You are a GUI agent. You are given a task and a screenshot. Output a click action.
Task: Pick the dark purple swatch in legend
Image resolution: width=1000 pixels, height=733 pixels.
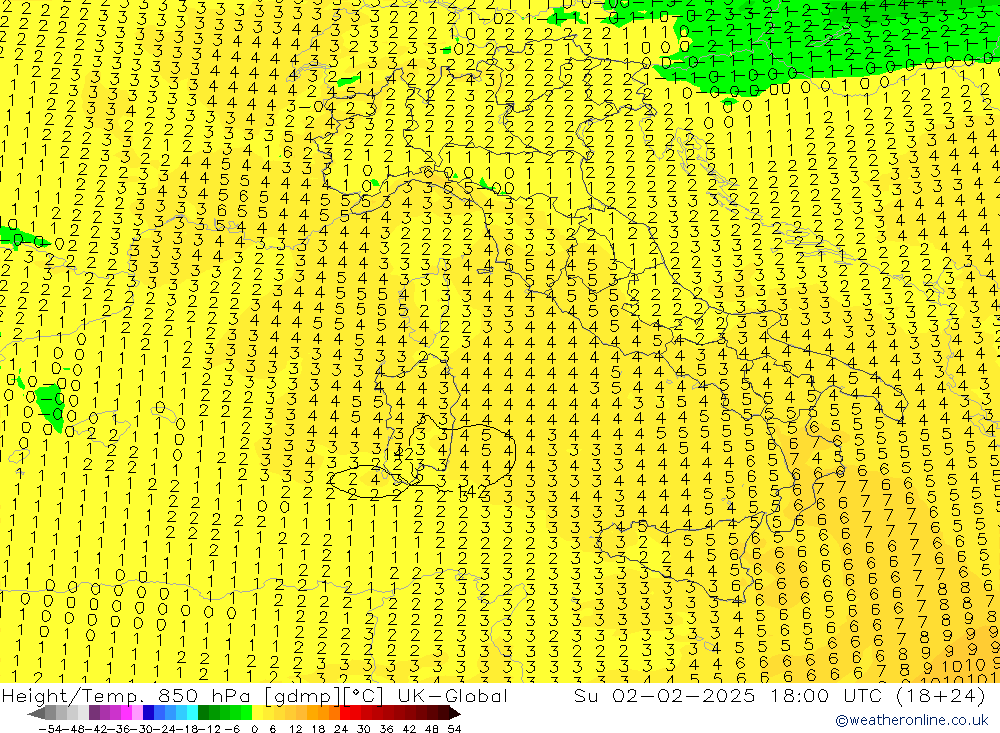point(94,713)
